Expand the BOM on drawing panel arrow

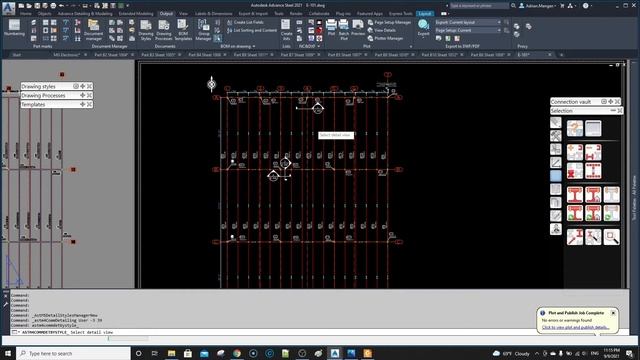click(253, 47)
